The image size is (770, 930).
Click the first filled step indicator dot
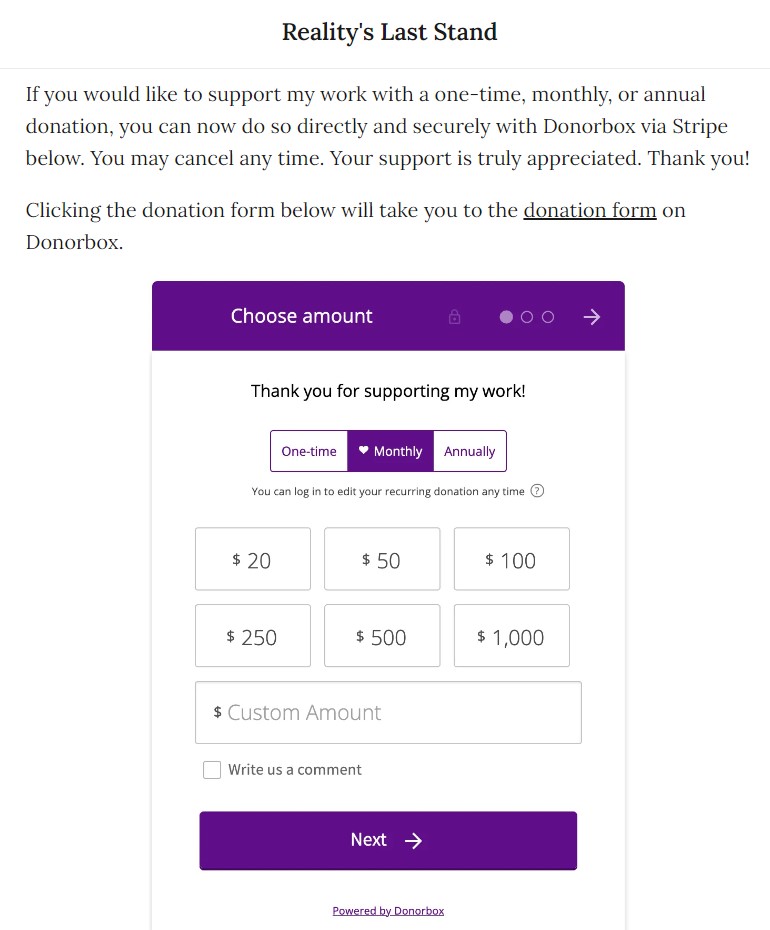coord(506,317)
